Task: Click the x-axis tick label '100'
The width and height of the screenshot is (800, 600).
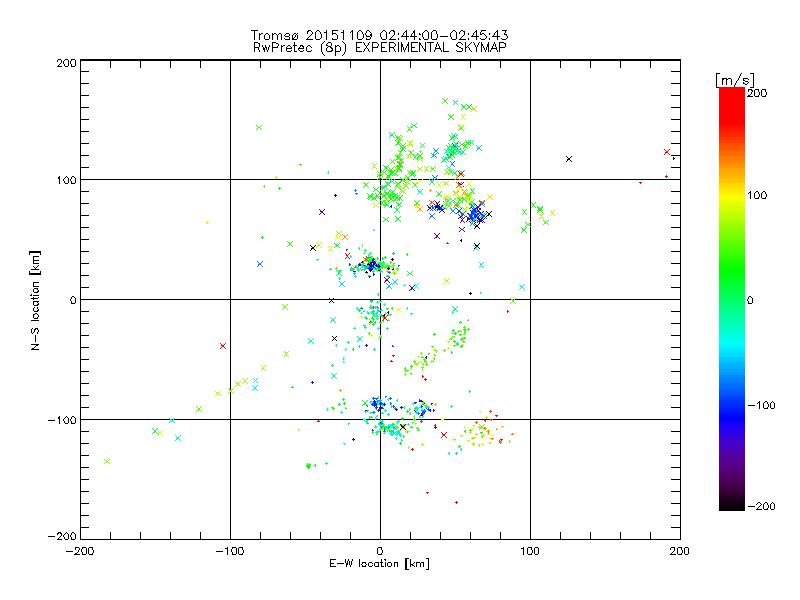Action: coord(530,551)
